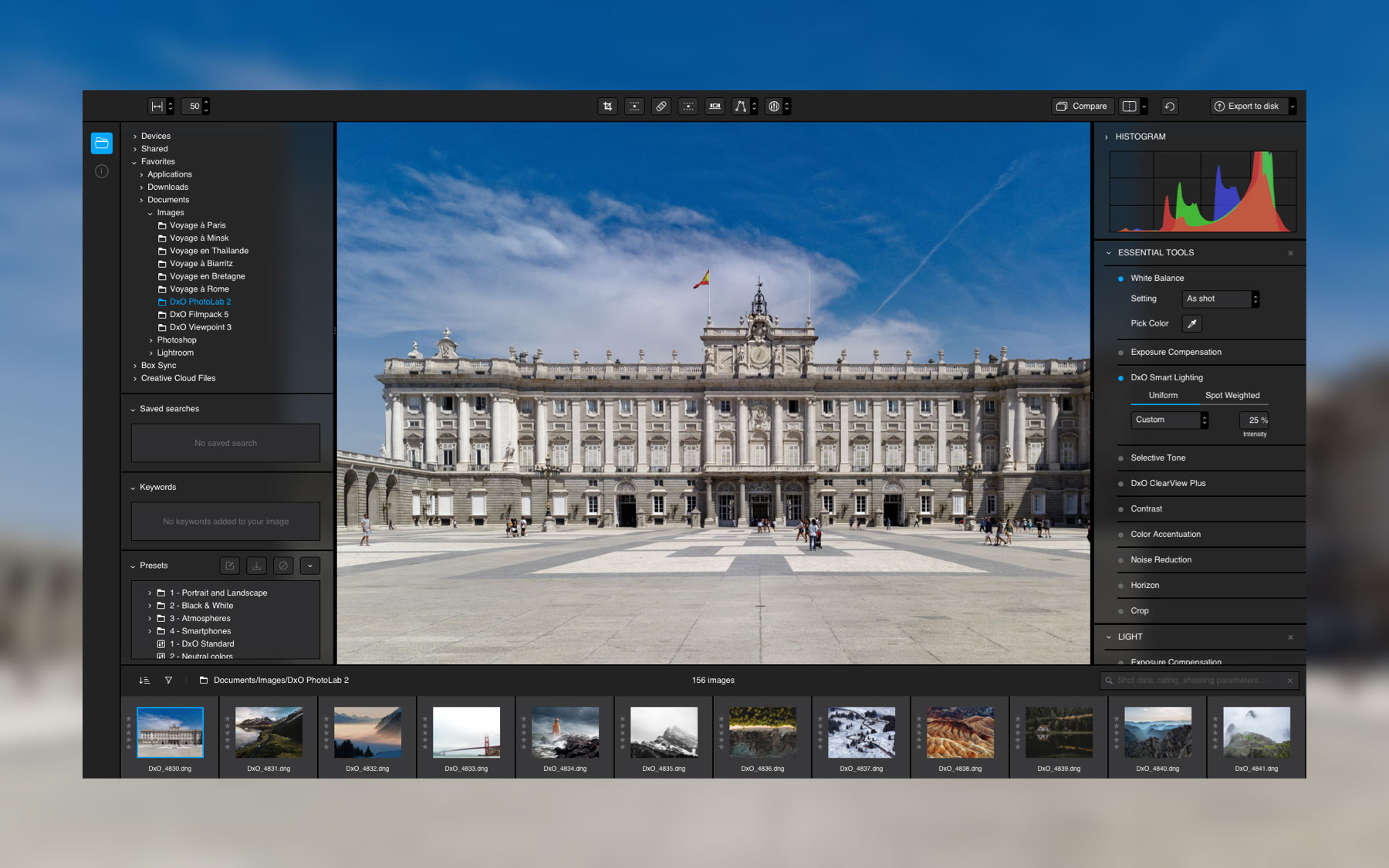Click the sort order icon
This screenshot has height=868, width=1389.
tap(144, 681)
